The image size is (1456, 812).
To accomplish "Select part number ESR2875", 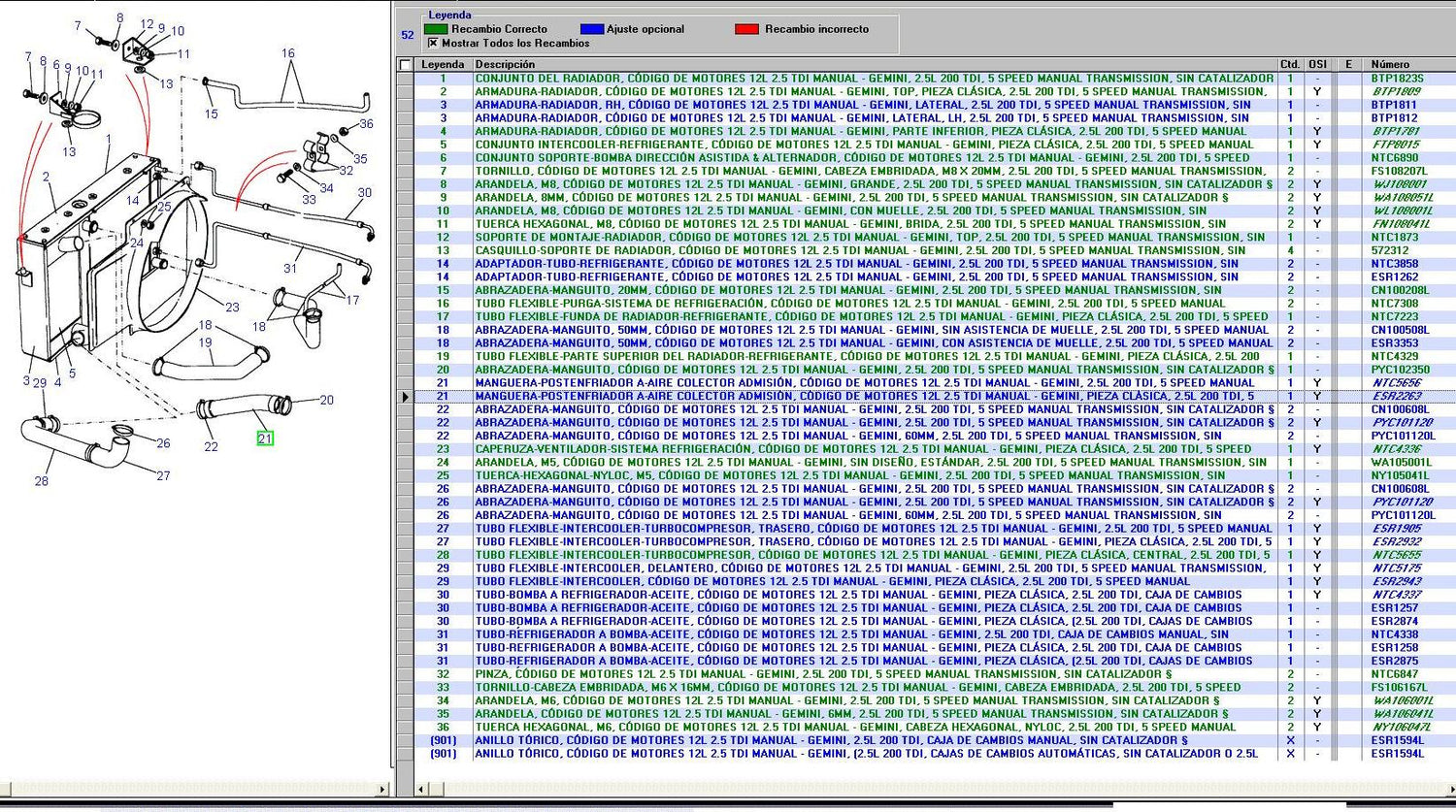I will pyautogui.click(x=1395, y=661).
